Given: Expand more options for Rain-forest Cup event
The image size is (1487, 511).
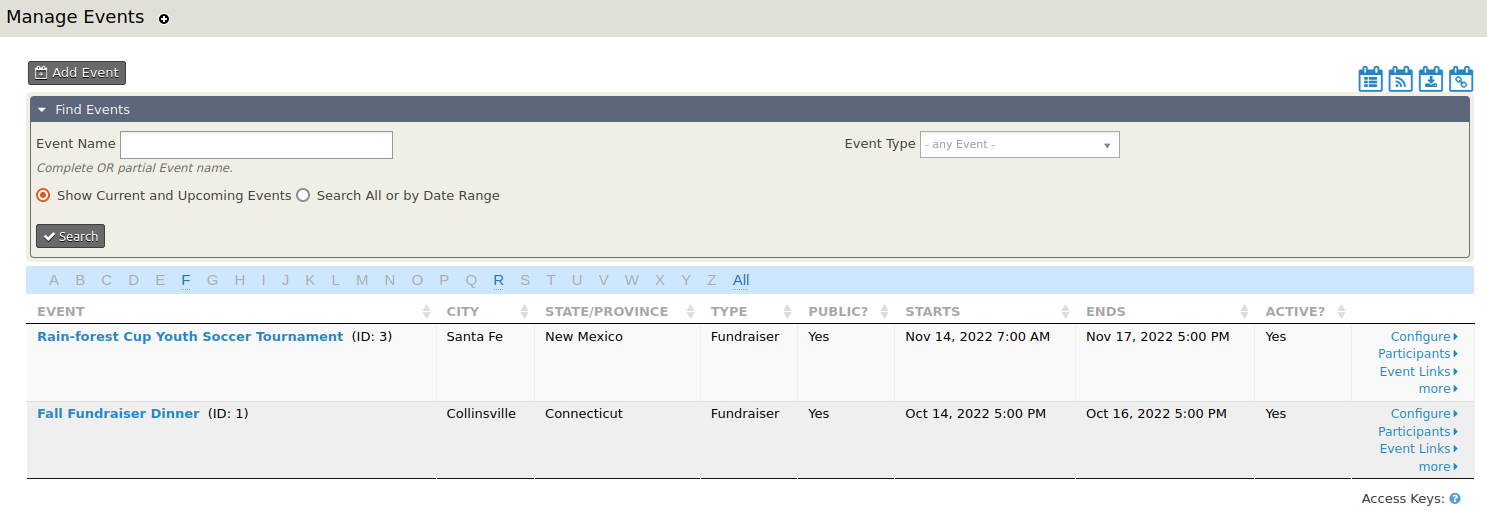Looking at the screenshot, I should (x=1437, y=389).
